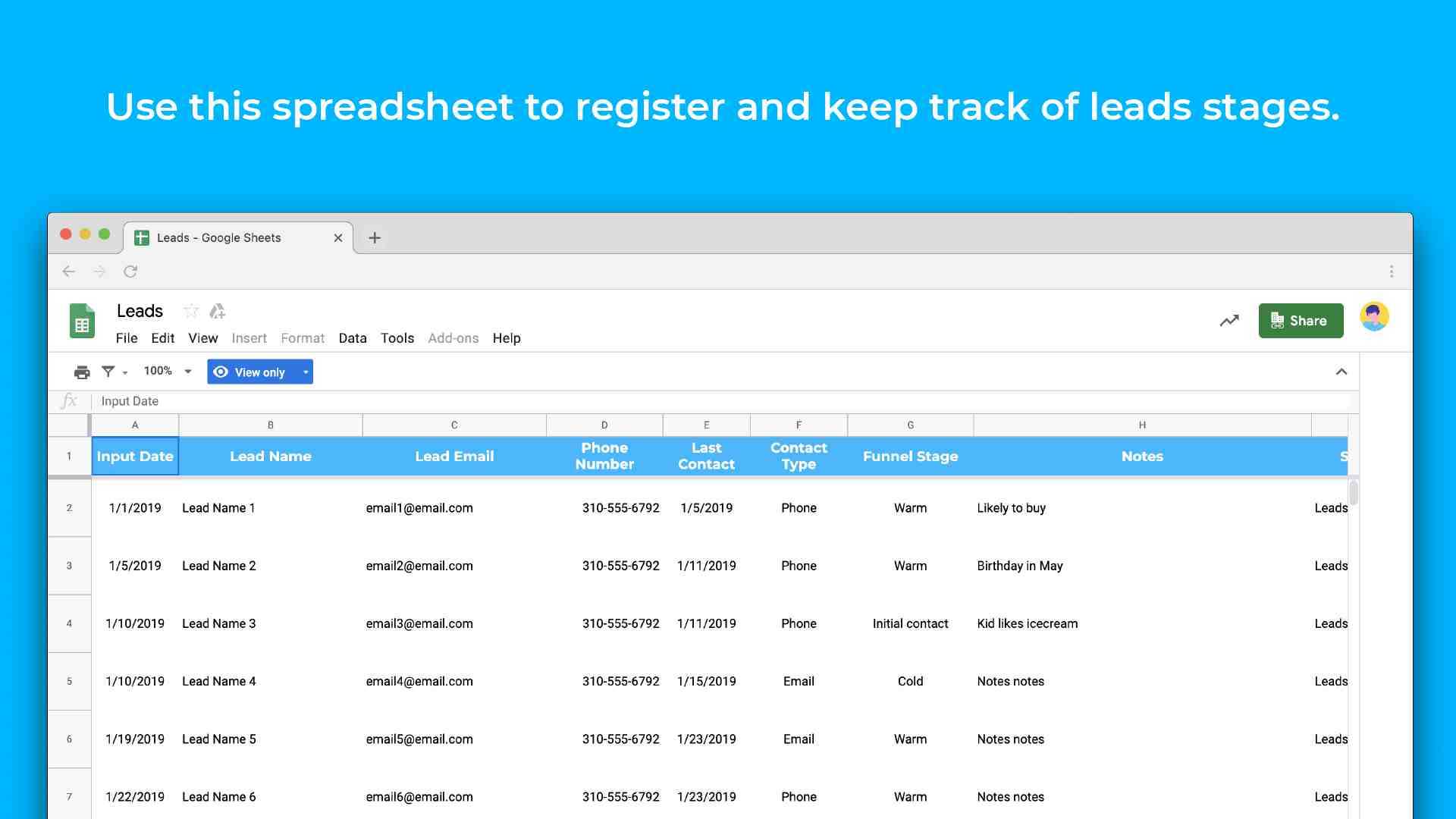This screenshot has height=819, width=1456.
Task: Open the Help menu
Action: 506,338
